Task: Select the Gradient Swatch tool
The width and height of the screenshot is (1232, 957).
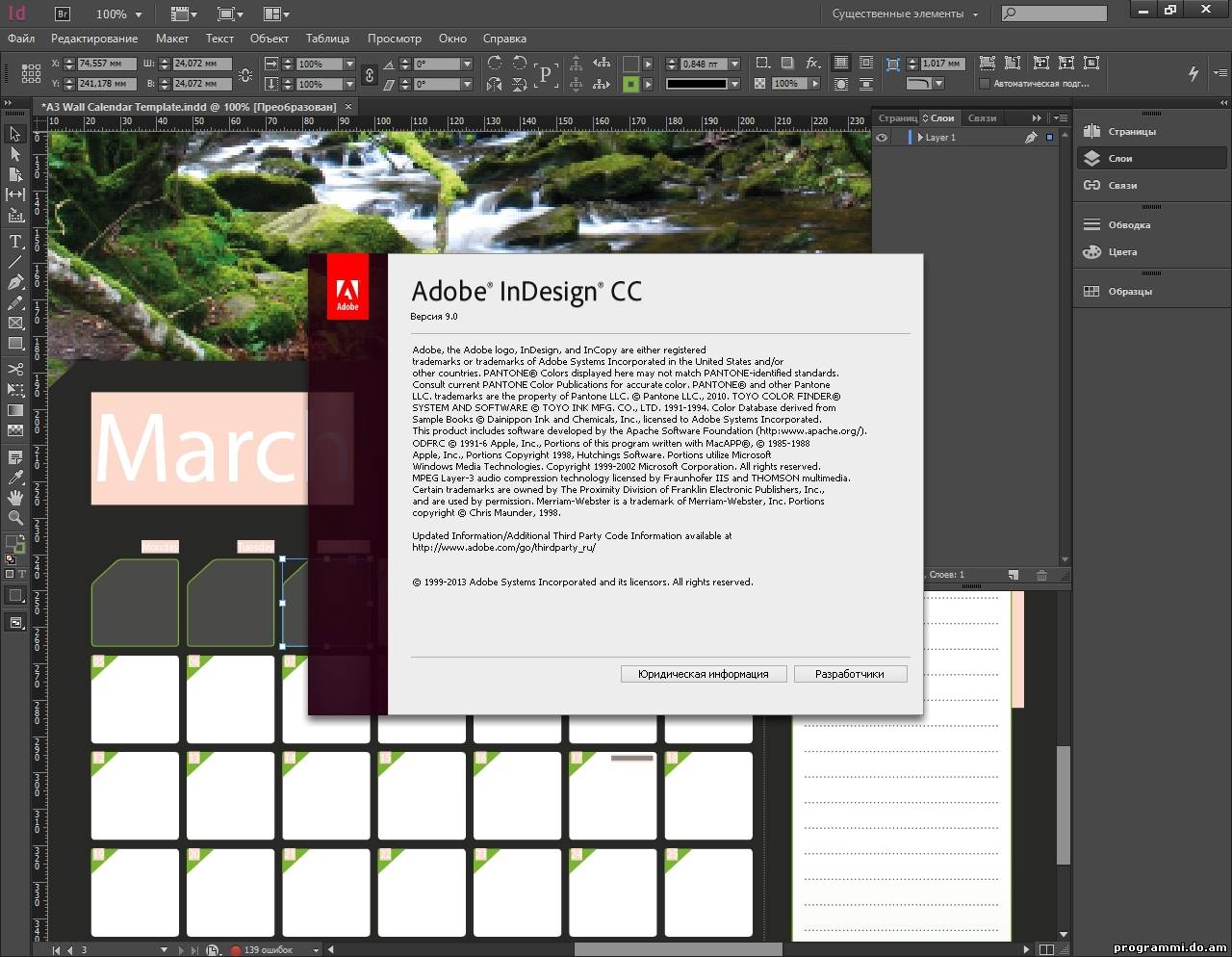Action: 15,410
